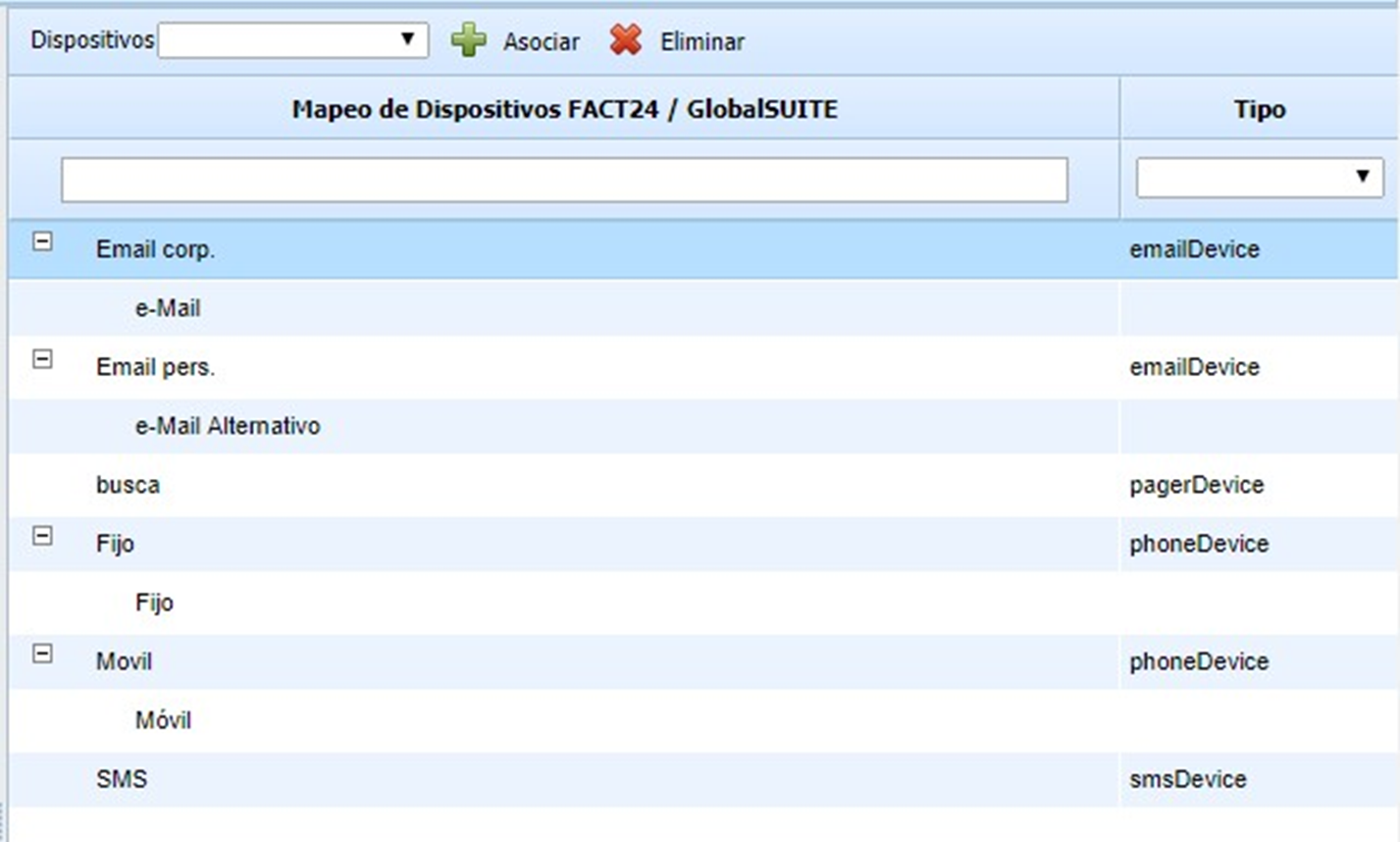Click the Mapeo de Dispositivos column header
1400x842 pixels.
pos(564,109)
